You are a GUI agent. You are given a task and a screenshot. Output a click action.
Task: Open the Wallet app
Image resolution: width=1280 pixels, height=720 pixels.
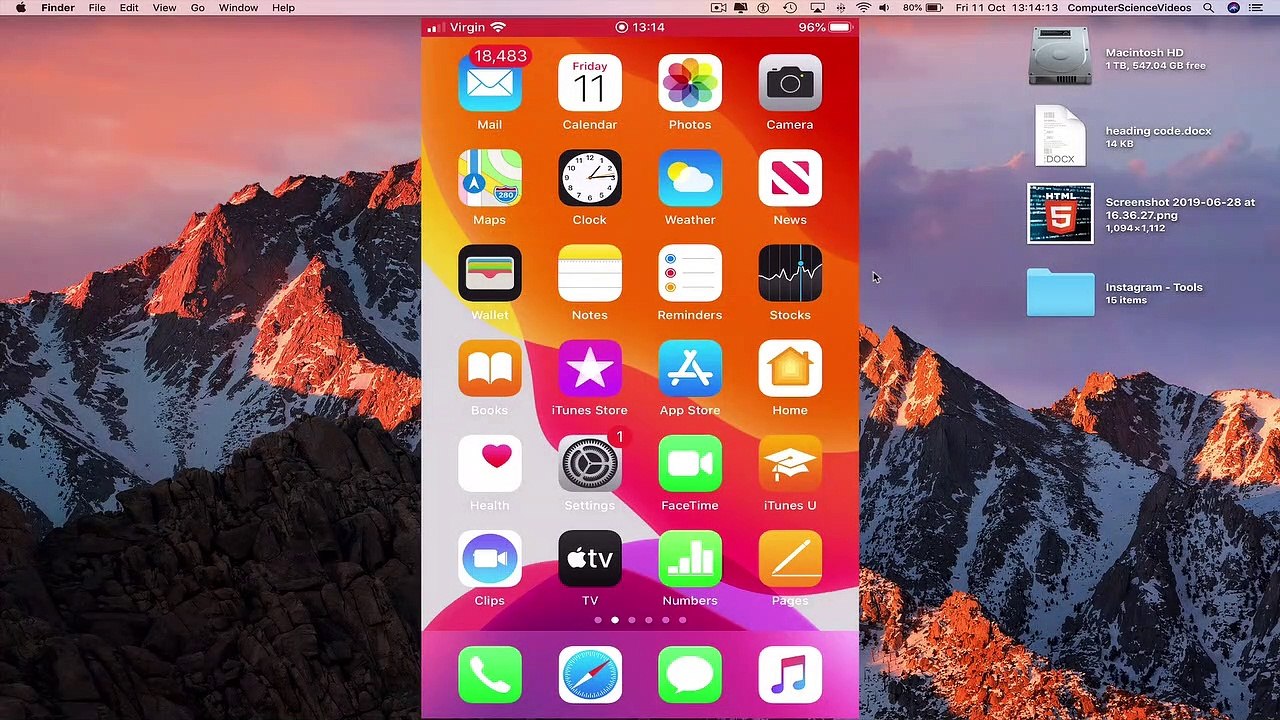(490, 273)
